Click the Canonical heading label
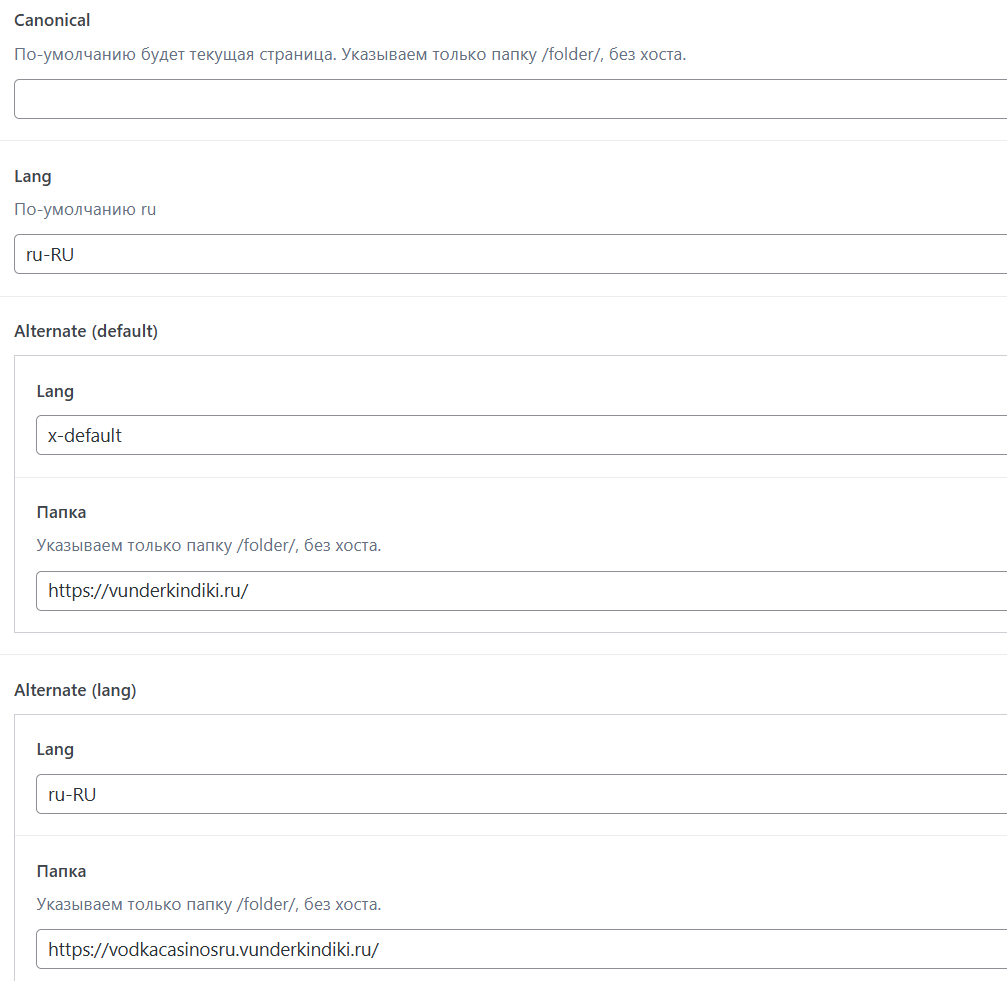Screen dimensions: 1007x981 52,20
